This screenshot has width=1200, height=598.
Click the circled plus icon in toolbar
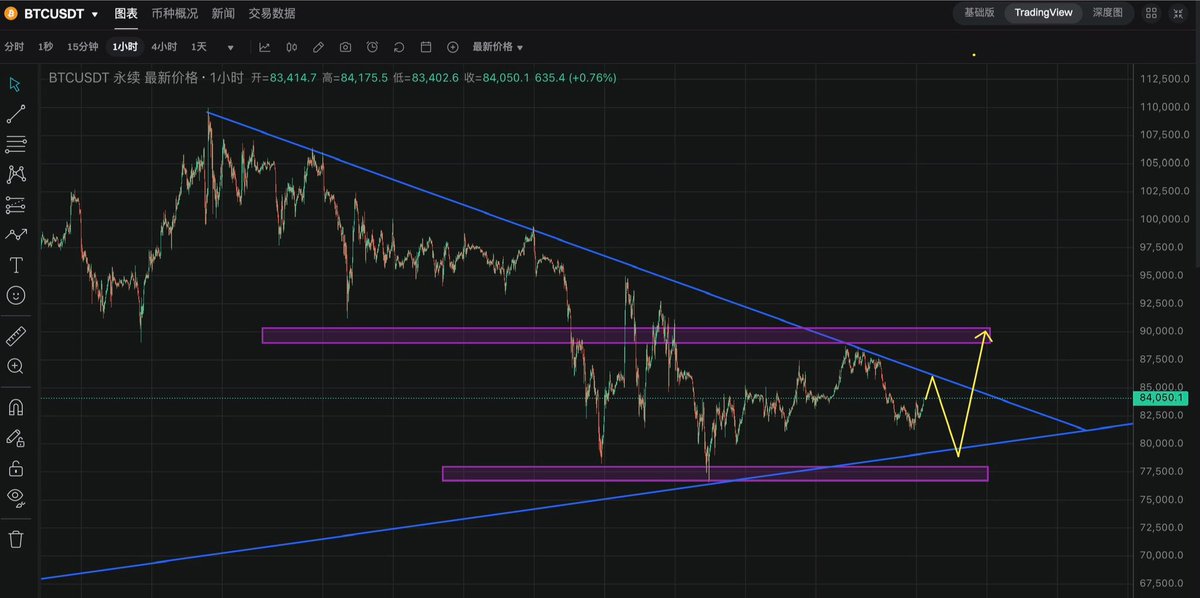click(453, 47)
